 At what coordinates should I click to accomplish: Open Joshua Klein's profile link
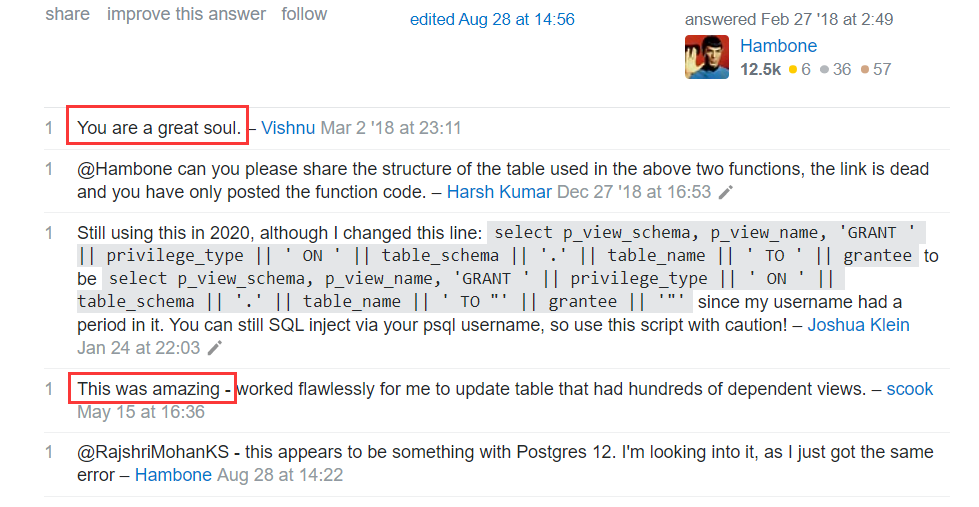[858, 325]
